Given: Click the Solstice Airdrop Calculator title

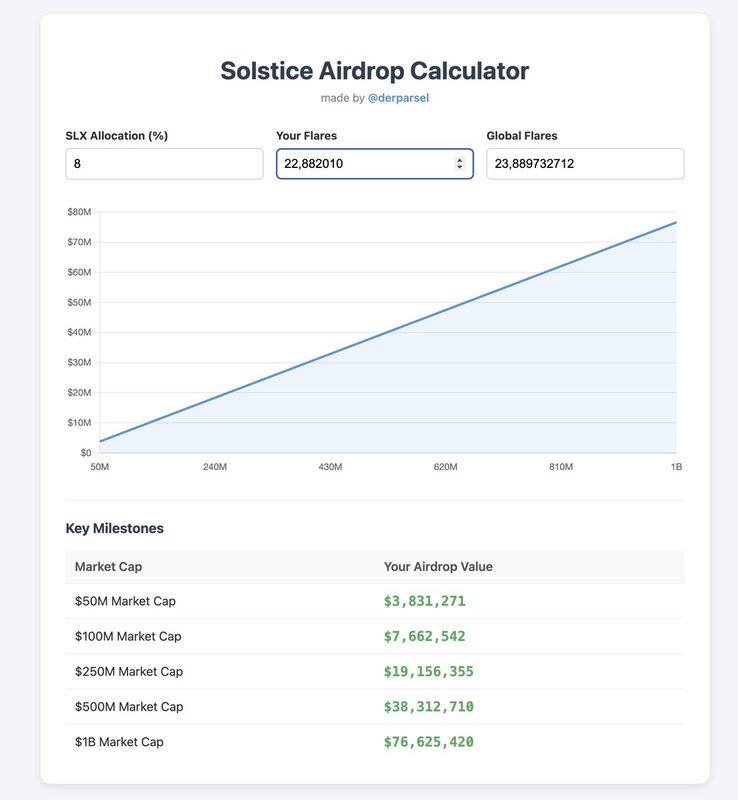Looking at the screenshot, I should 374,71.
